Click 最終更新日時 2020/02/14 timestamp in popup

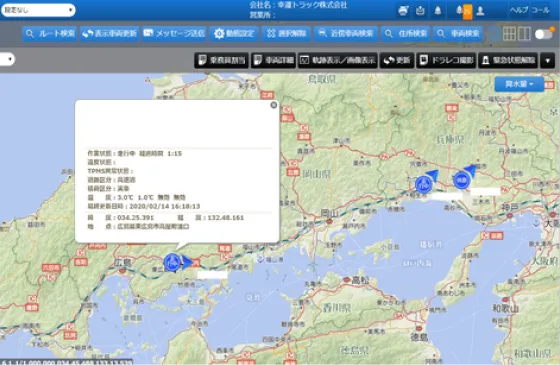(144, 206)
